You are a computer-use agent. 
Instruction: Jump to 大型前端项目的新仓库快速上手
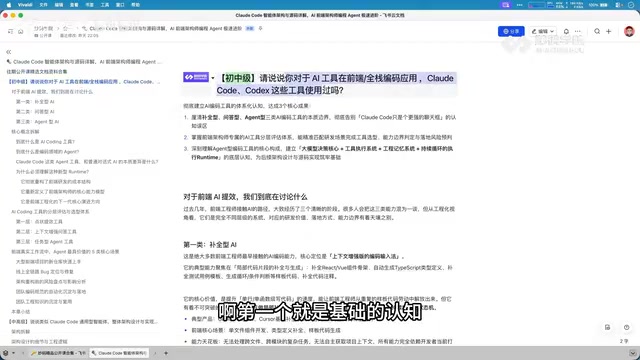48,262
